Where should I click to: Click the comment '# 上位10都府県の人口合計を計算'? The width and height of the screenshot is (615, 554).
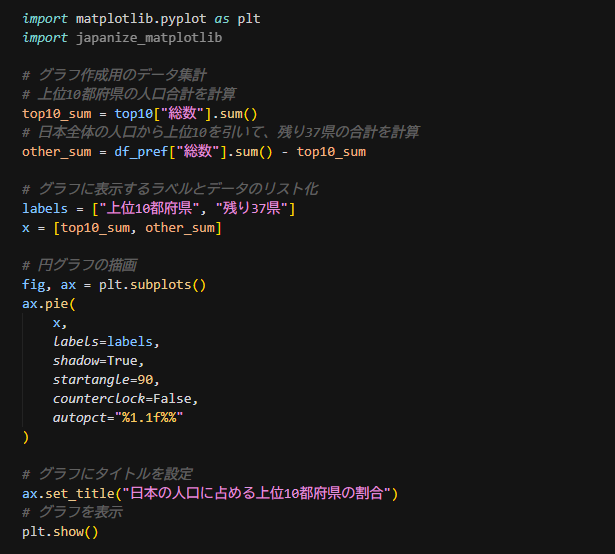click(x=129, y=94)
